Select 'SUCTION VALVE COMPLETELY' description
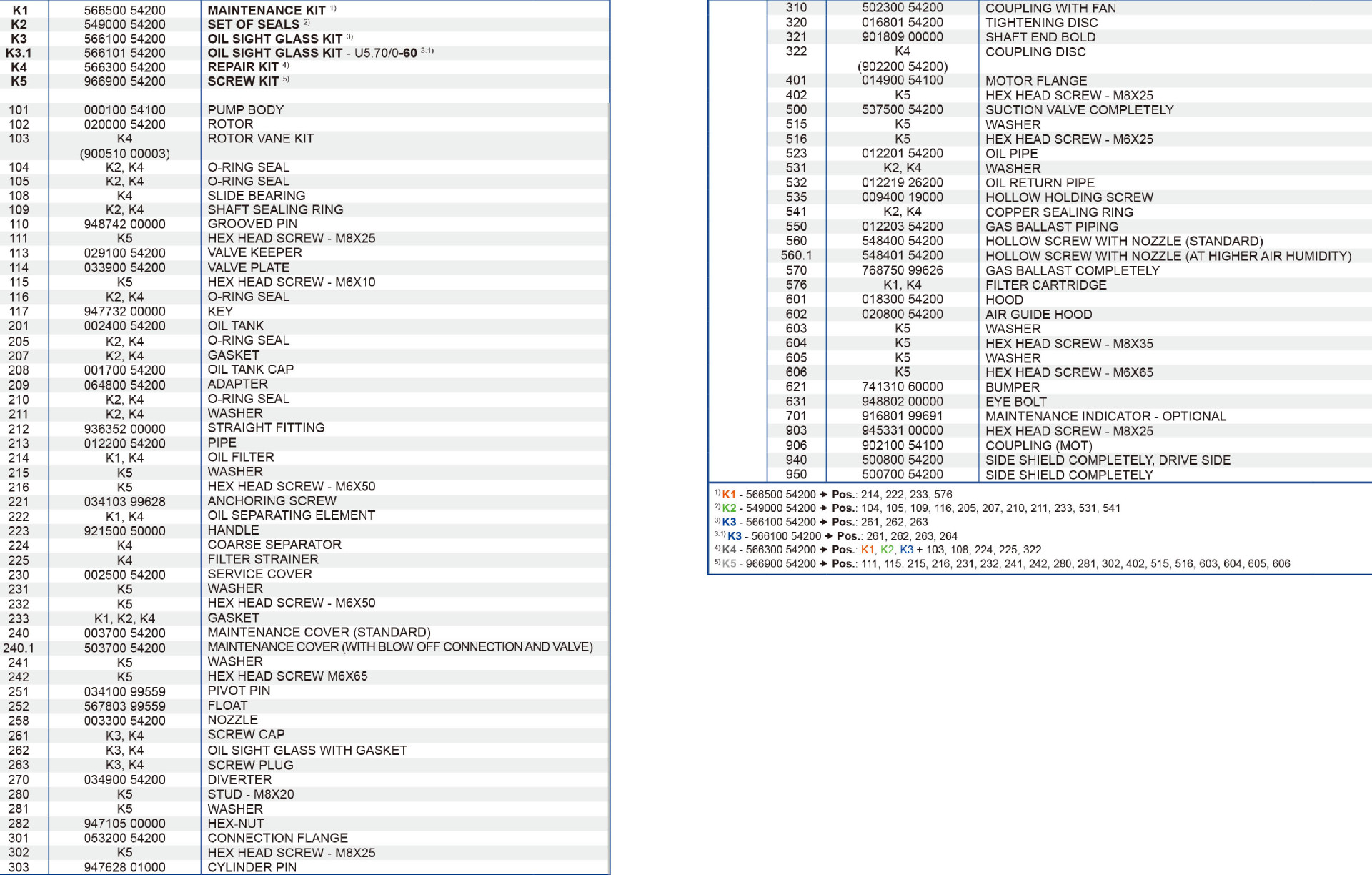The width and height of the screenshot is (1372, 875). click(x=1080, y=110)
